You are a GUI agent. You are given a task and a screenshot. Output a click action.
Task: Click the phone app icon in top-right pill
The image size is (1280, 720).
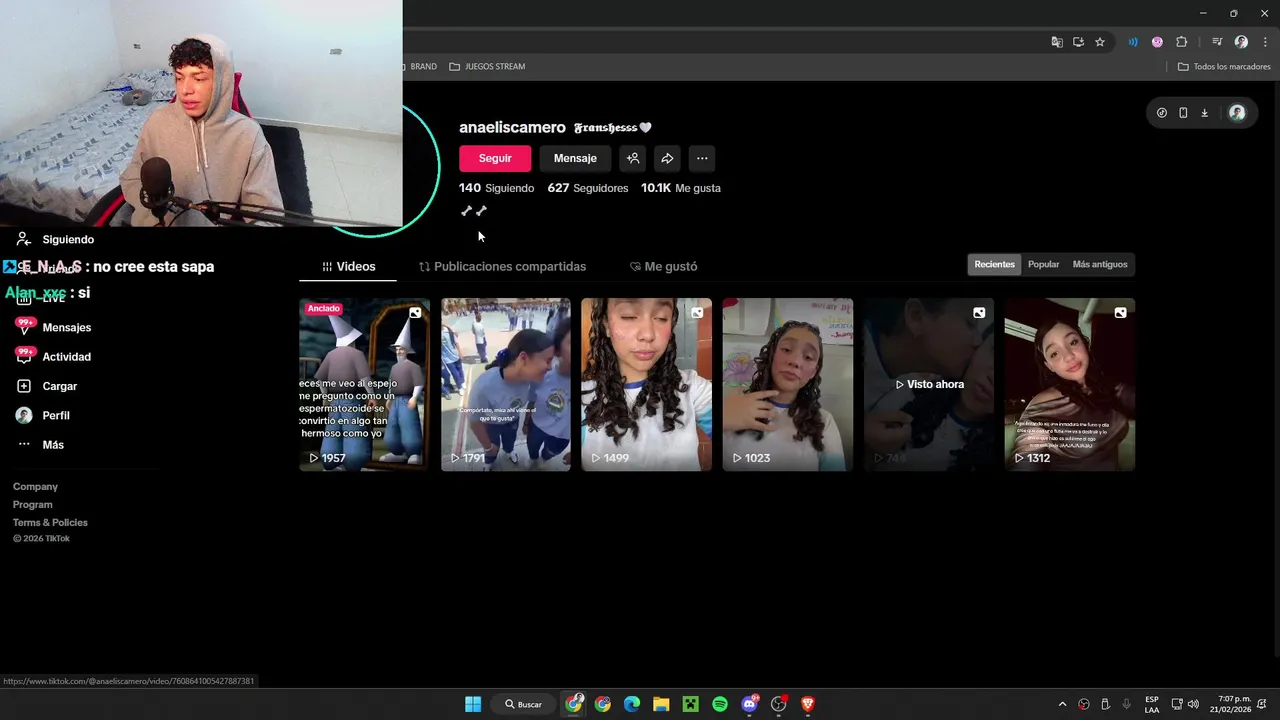click(1183, 113)
